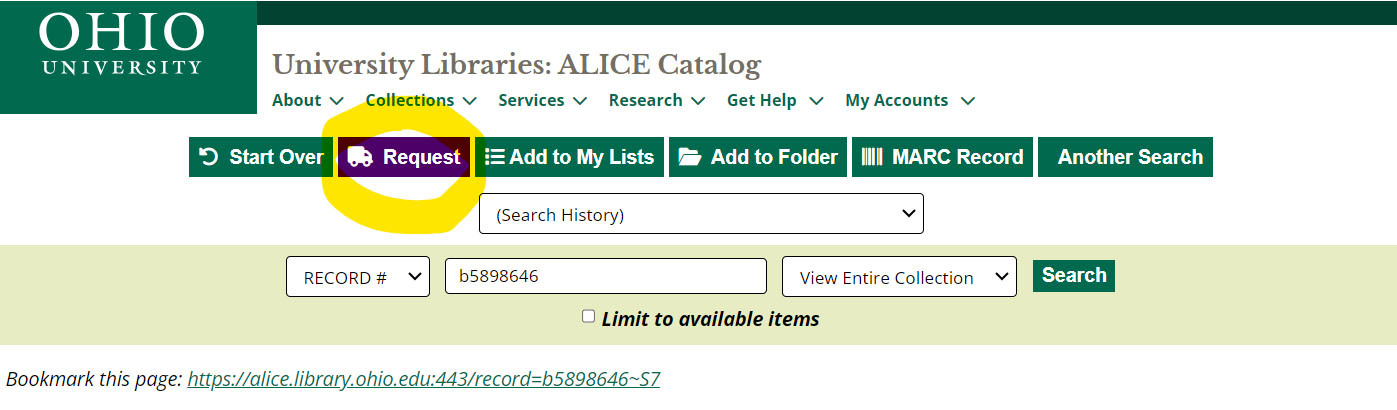Click the MARC Record barcode icon

coord(872,157)
